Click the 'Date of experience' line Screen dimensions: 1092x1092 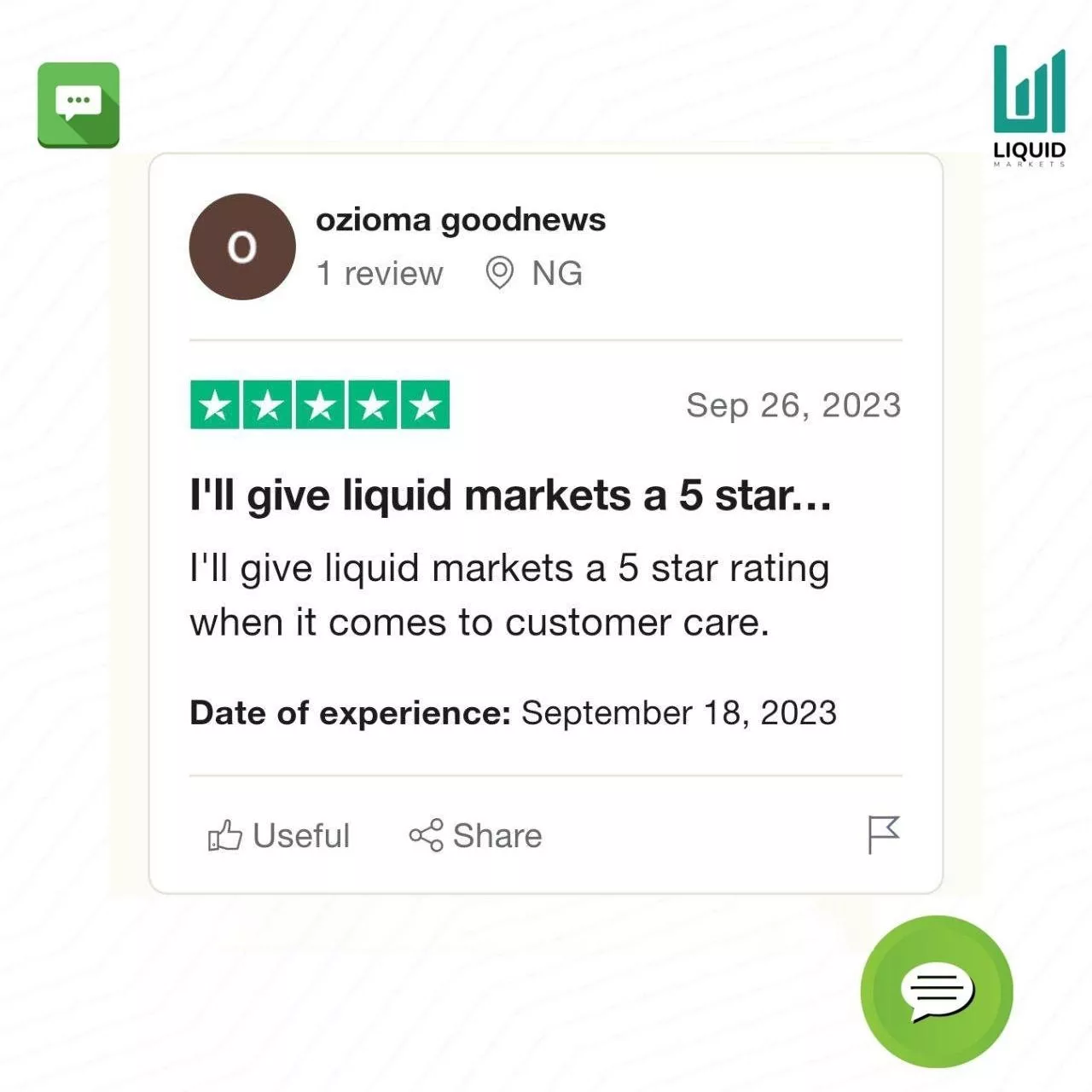tap(513, 713)
